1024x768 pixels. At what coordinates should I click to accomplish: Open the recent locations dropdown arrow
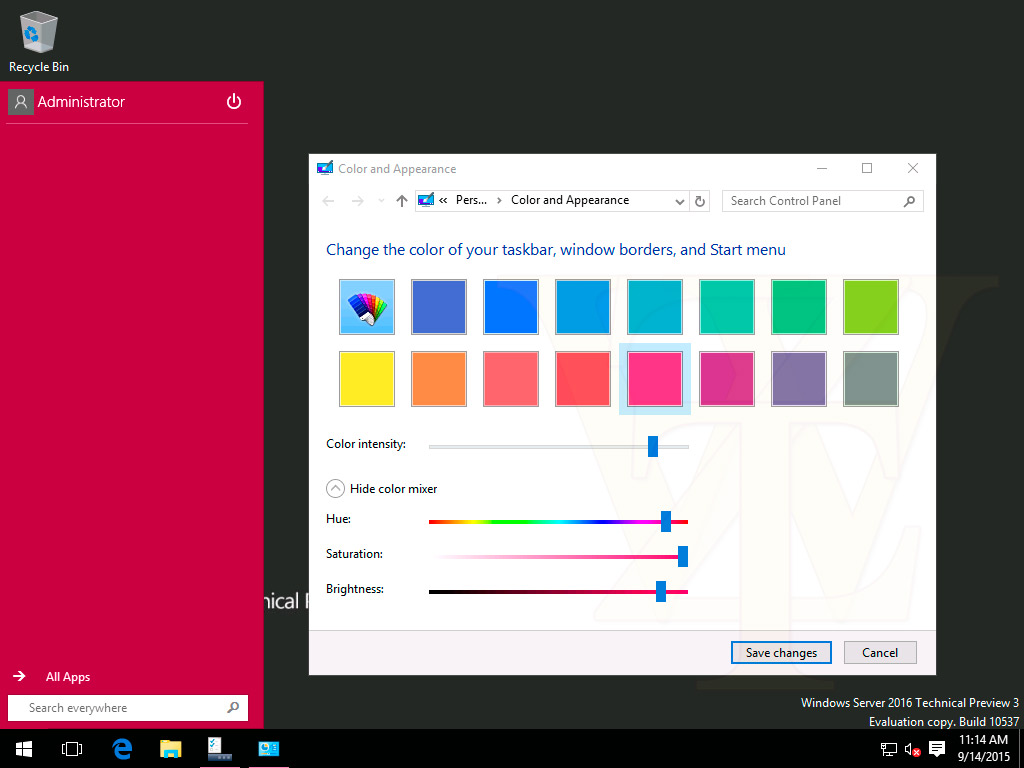381,201
